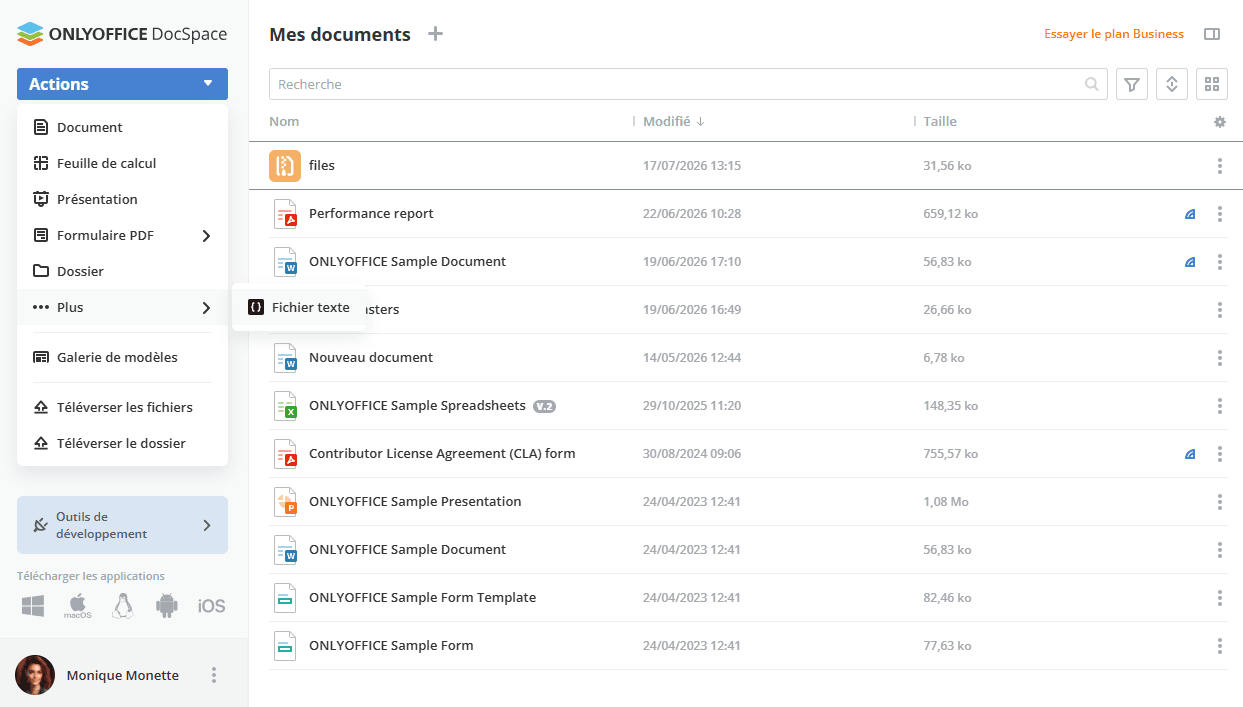
Task: Click the ONLYOFFICE DocSpace logo
Action: pyautogui.click(x=122, y=34)
